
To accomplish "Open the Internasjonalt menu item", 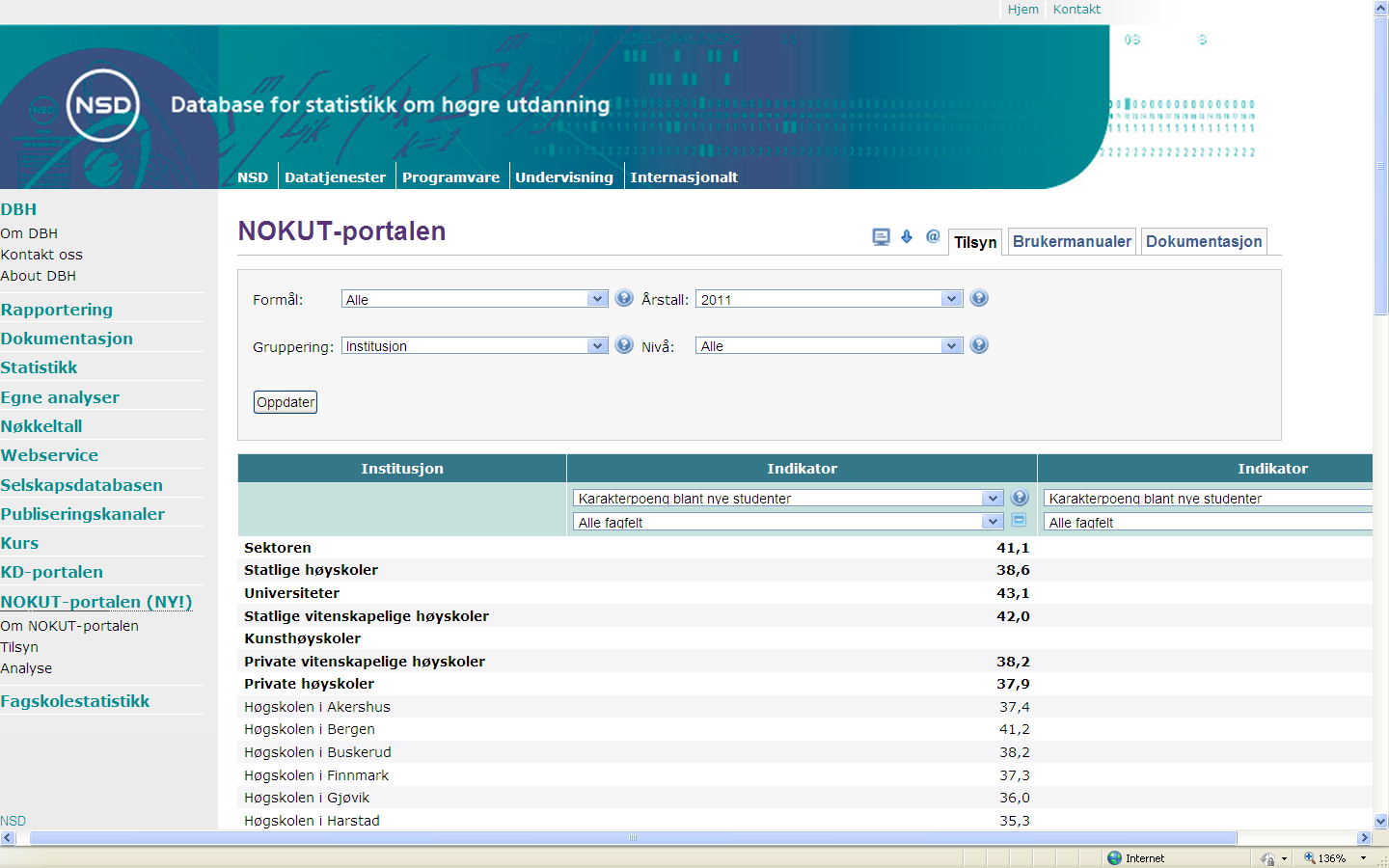I will 684,177.
